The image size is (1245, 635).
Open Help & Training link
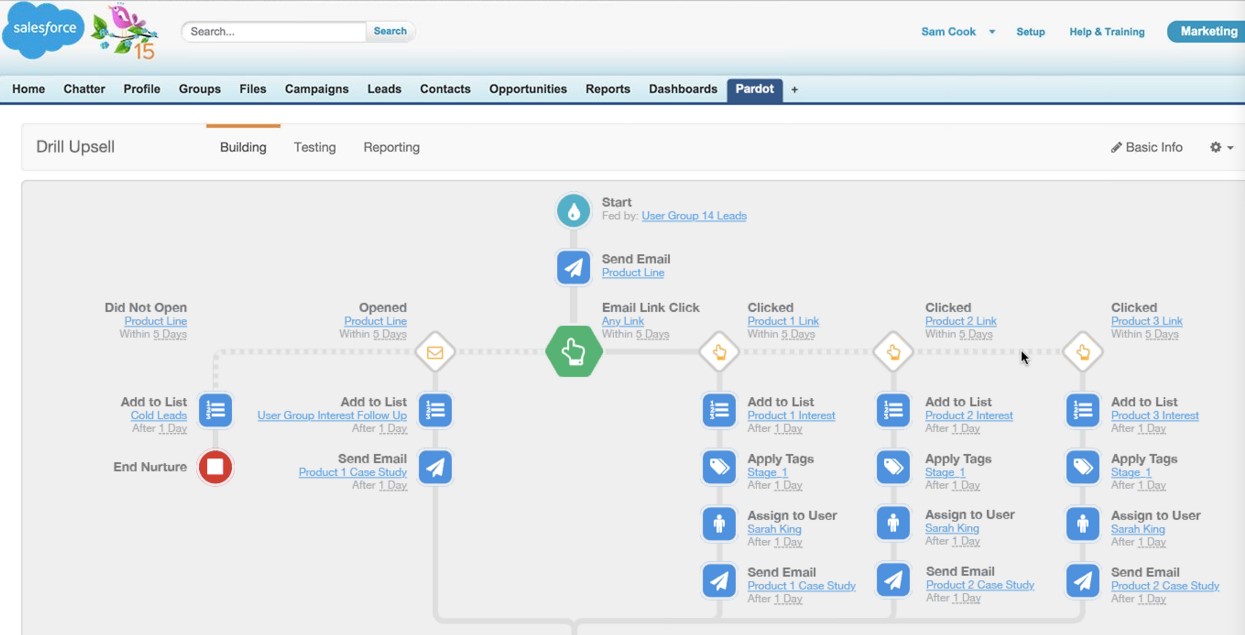1107,32
